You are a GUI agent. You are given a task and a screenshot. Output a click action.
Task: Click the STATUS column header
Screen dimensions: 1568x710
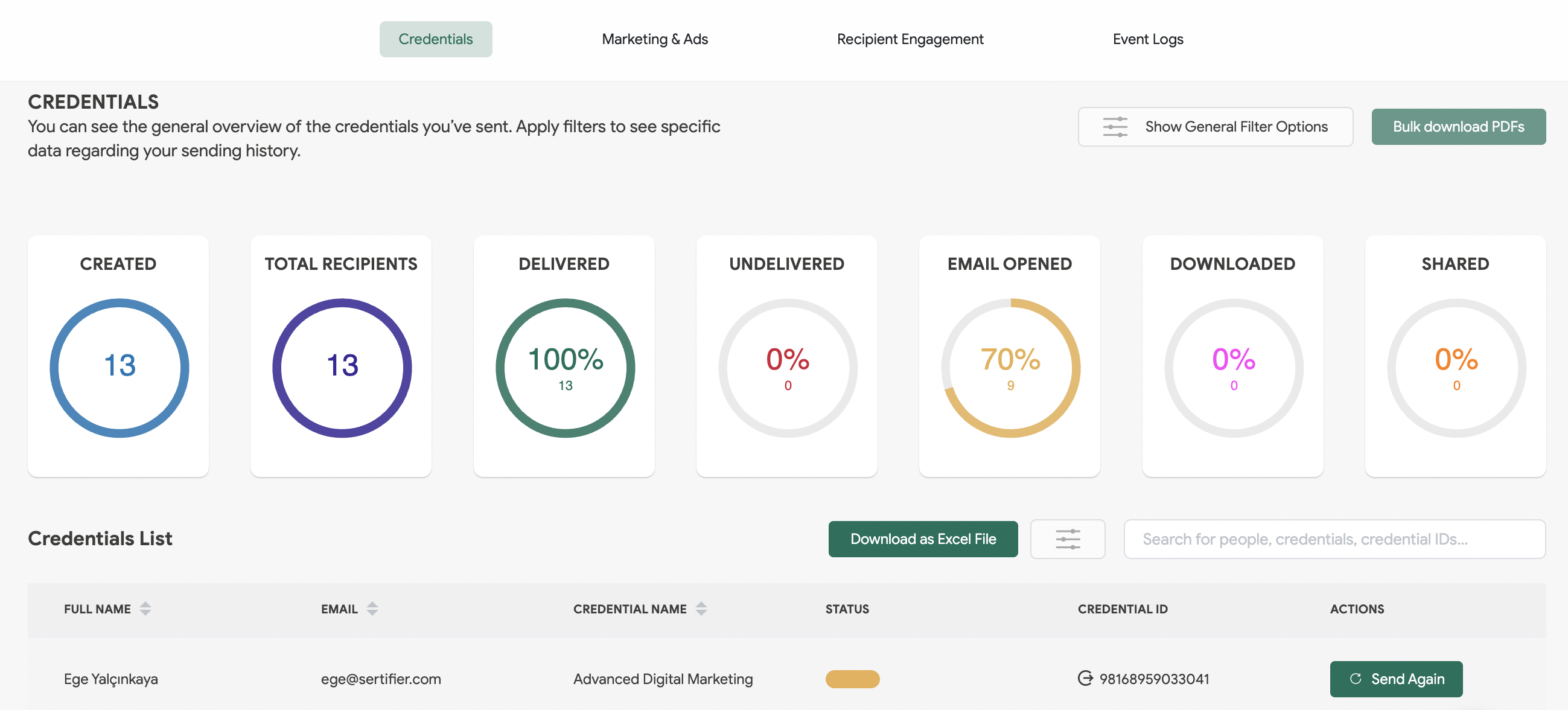tap(847, 609)
